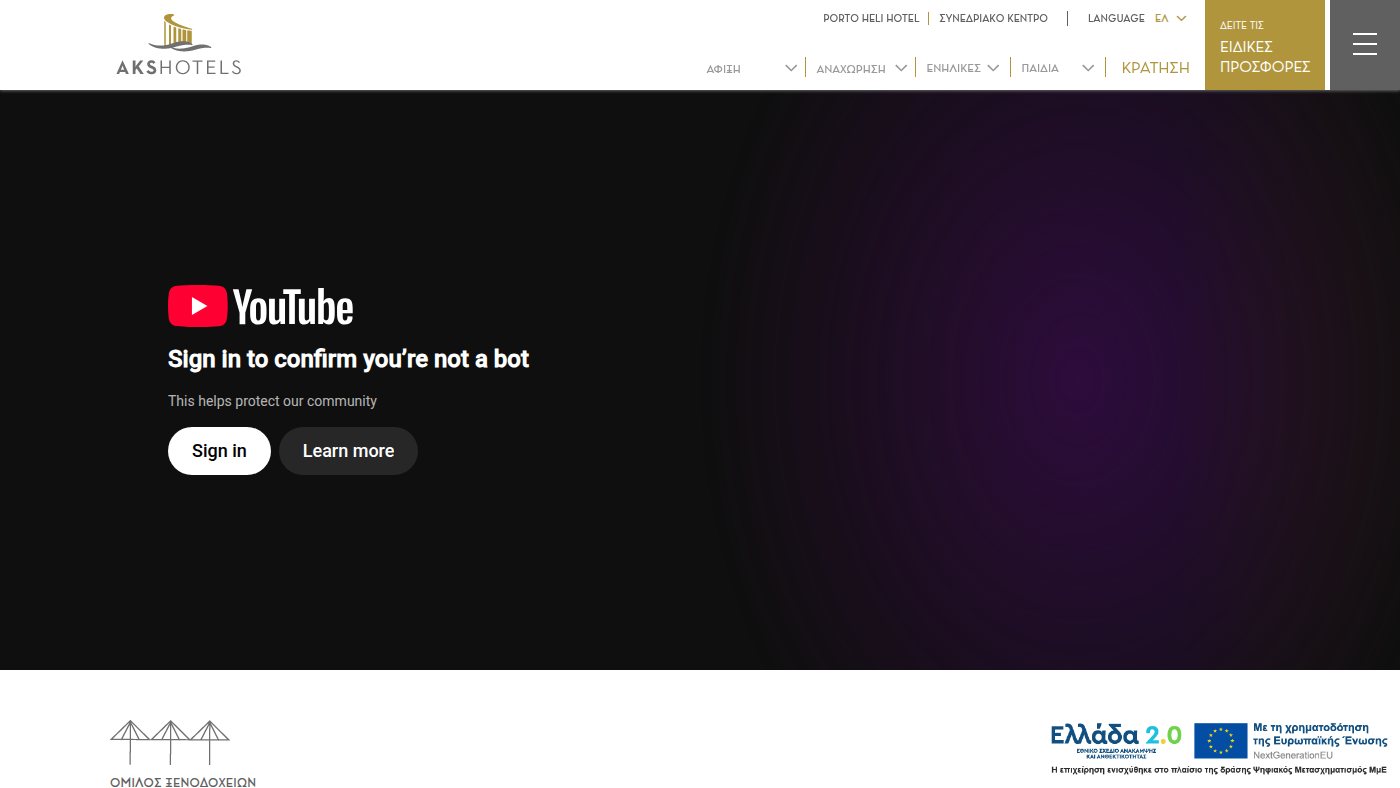This screenshot has width=1400, height=788.
Task: Open the hamburger menu icon
Action: [1364, 44]
